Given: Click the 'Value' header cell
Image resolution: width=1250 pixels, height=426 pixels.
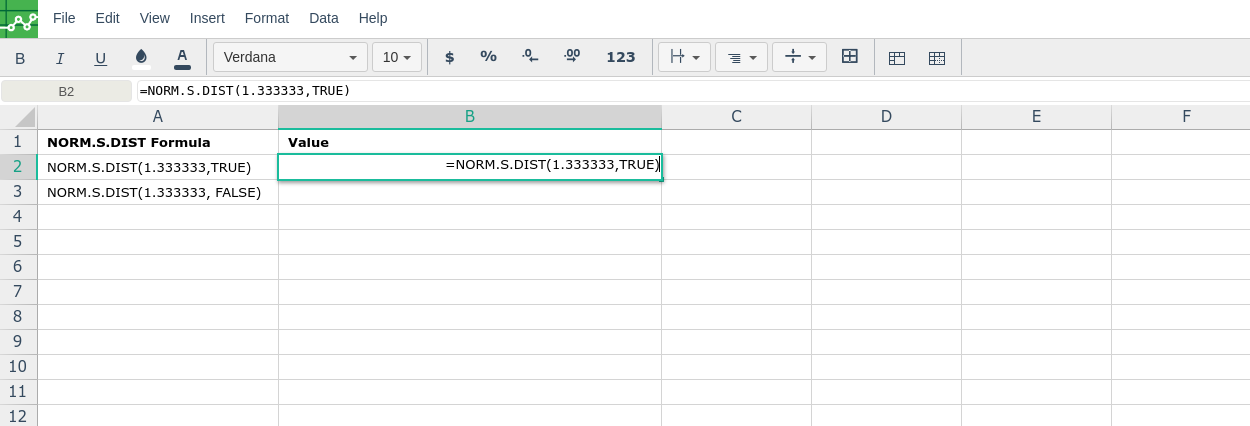Looking at the screenshot, I should tap(470, 142).
